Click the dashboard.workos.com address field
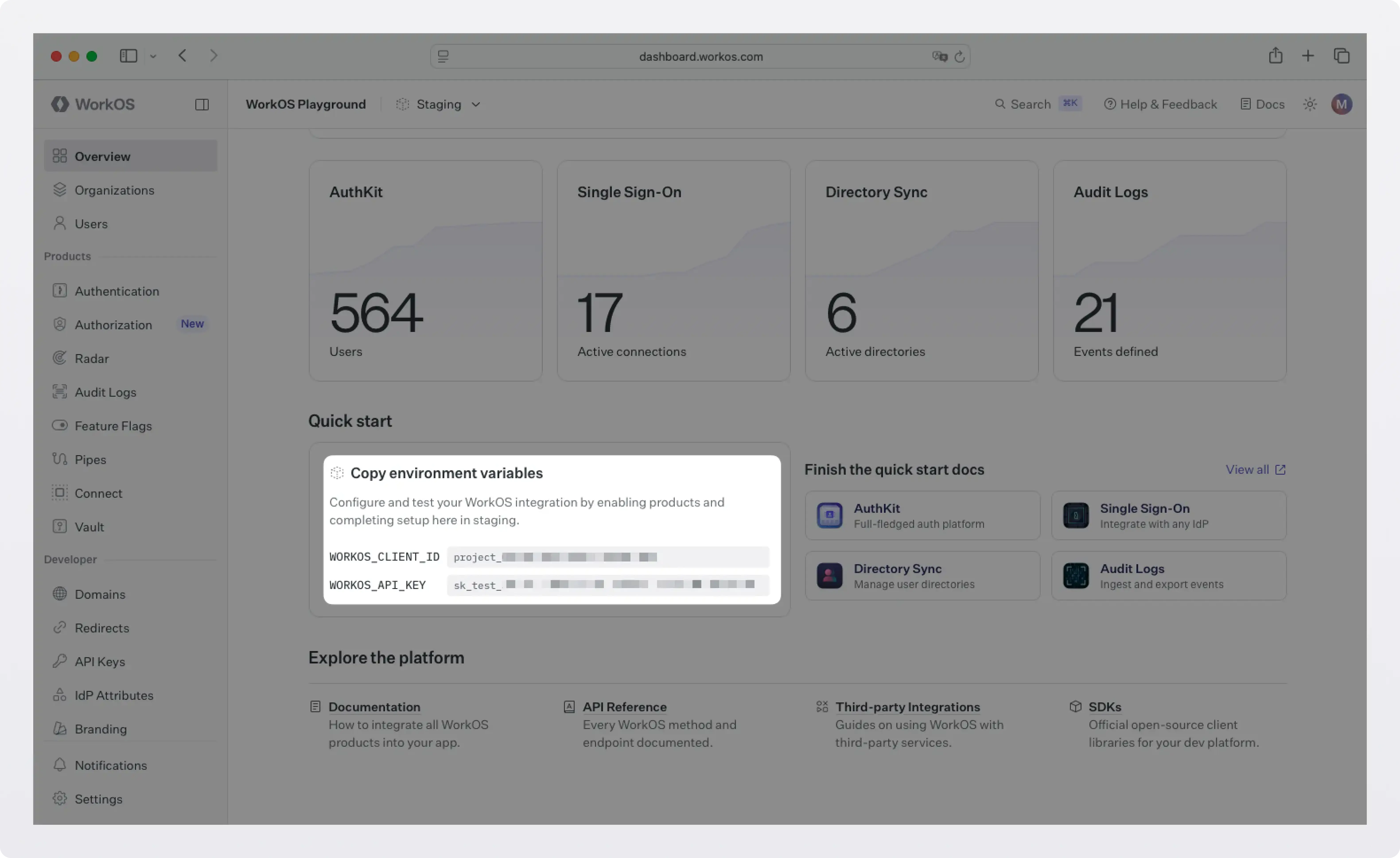 point(701,56)
